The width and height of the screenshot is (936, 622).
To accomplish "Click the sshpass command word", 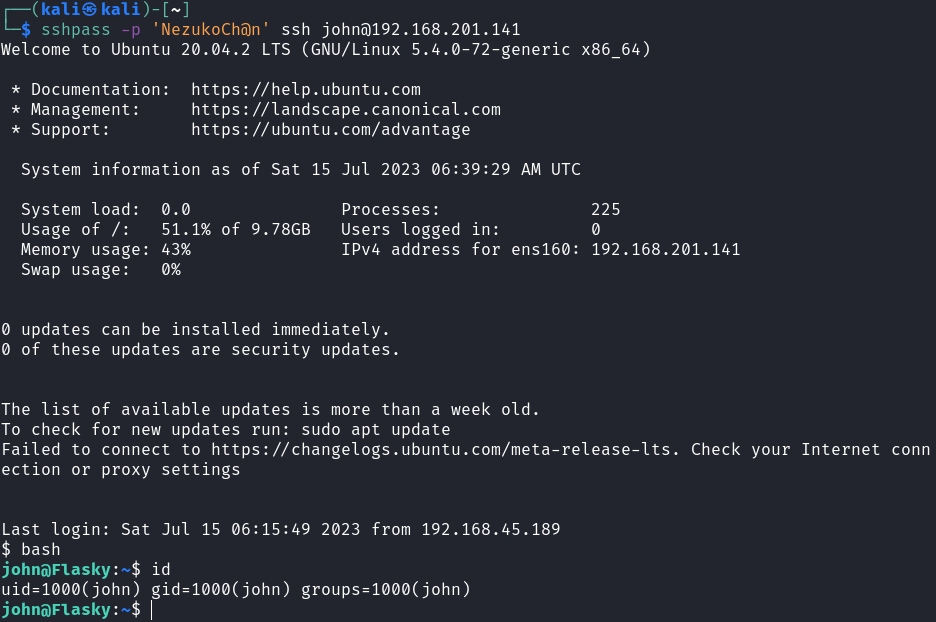I will click(76, 30).
